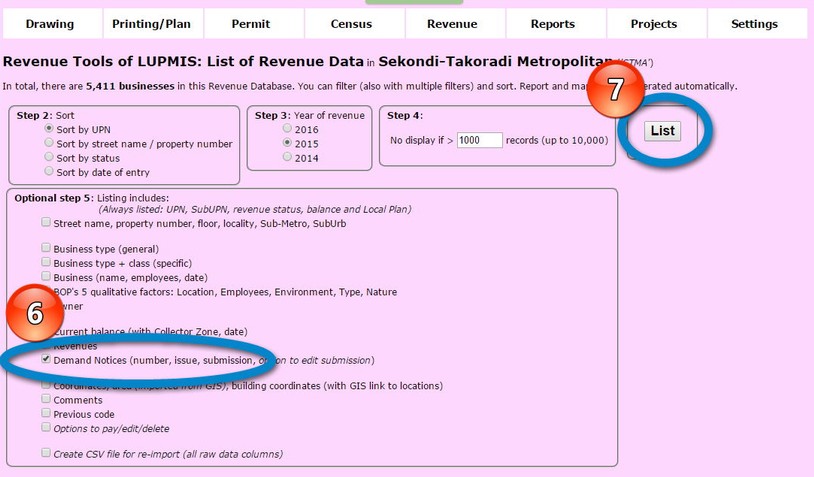This screenshot has height=477, width=814.
Task: Enable Street name, property number listing checkbox
Action: click(x=46, y=222)
